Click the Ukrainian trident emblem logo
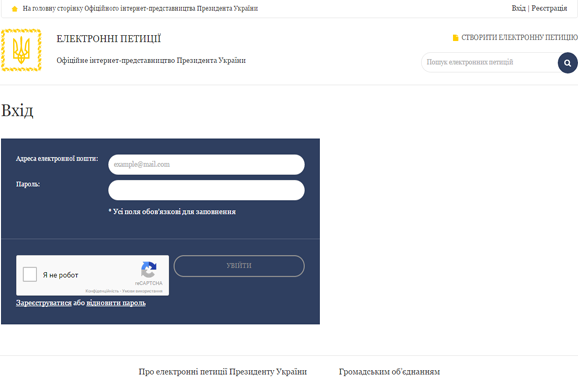 coord(21,50)
